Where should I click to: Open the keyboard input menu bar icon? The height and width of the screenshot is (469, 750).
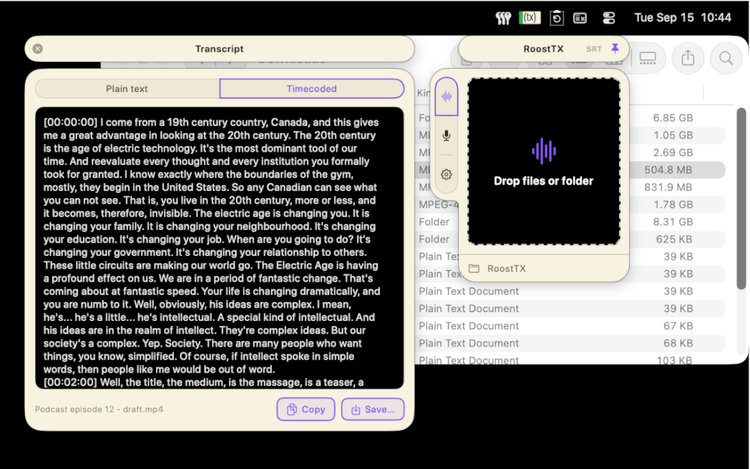(580, 18)
